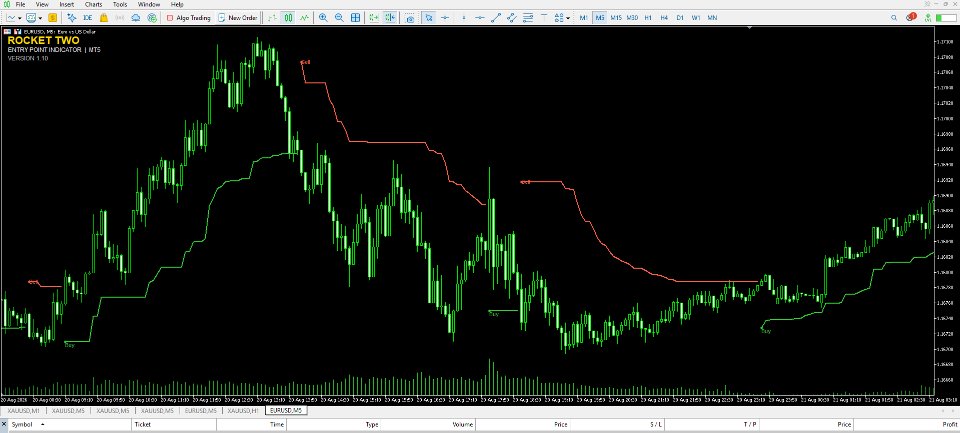The image size is (960, 433).
Task: Click the globe icon left of Algo Trading
Action: 152,18
